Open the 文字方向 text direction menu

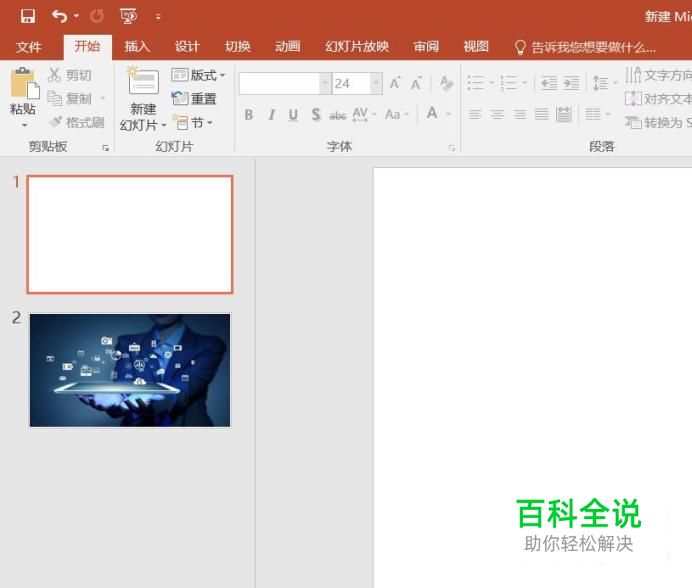tap(658, 75)
